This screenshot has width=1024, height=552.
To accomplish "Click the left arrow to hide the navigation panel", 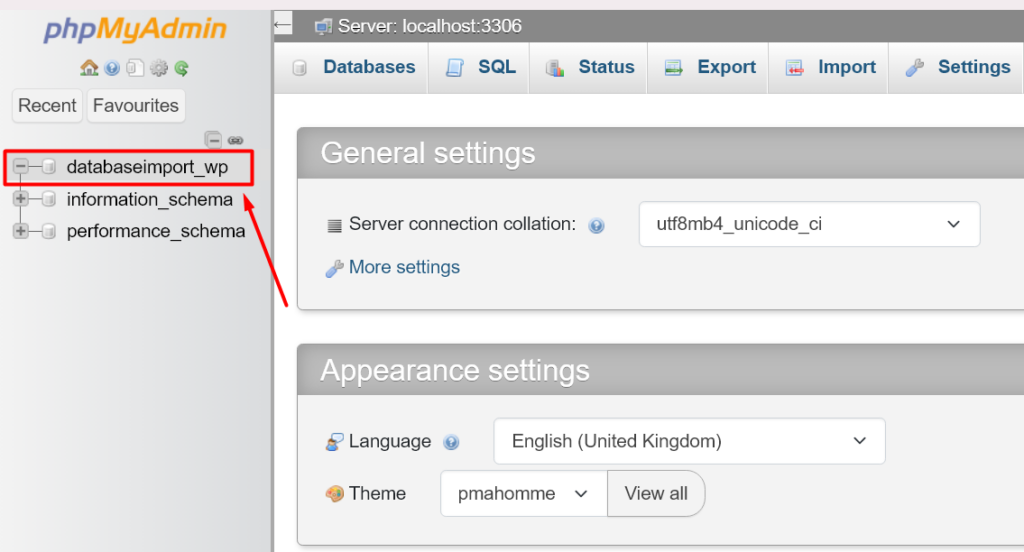I will tap(283, 25).
